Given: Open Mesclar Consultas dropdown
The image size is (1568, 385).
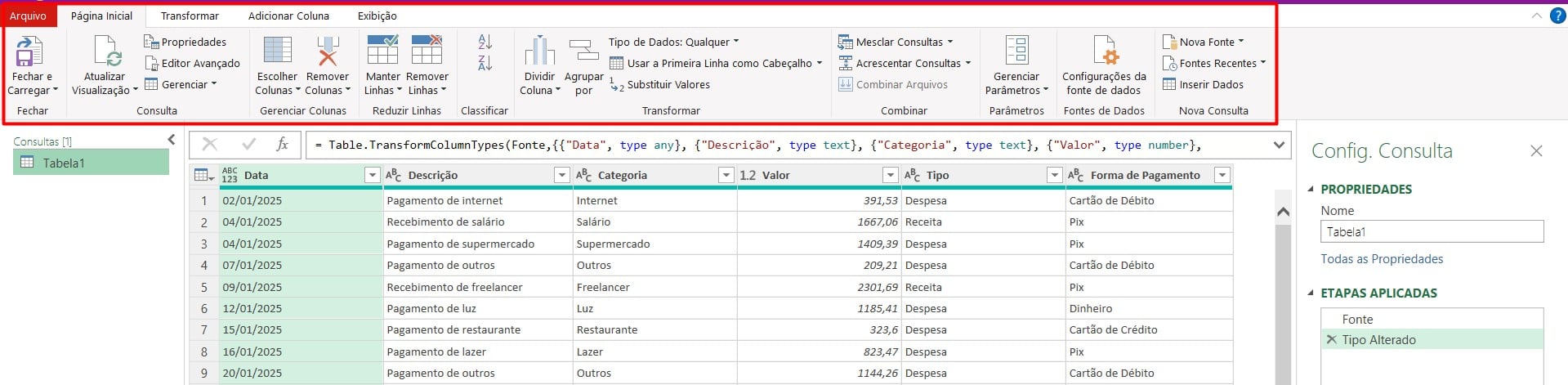Looking at the screenshot, I should point(896,42).
